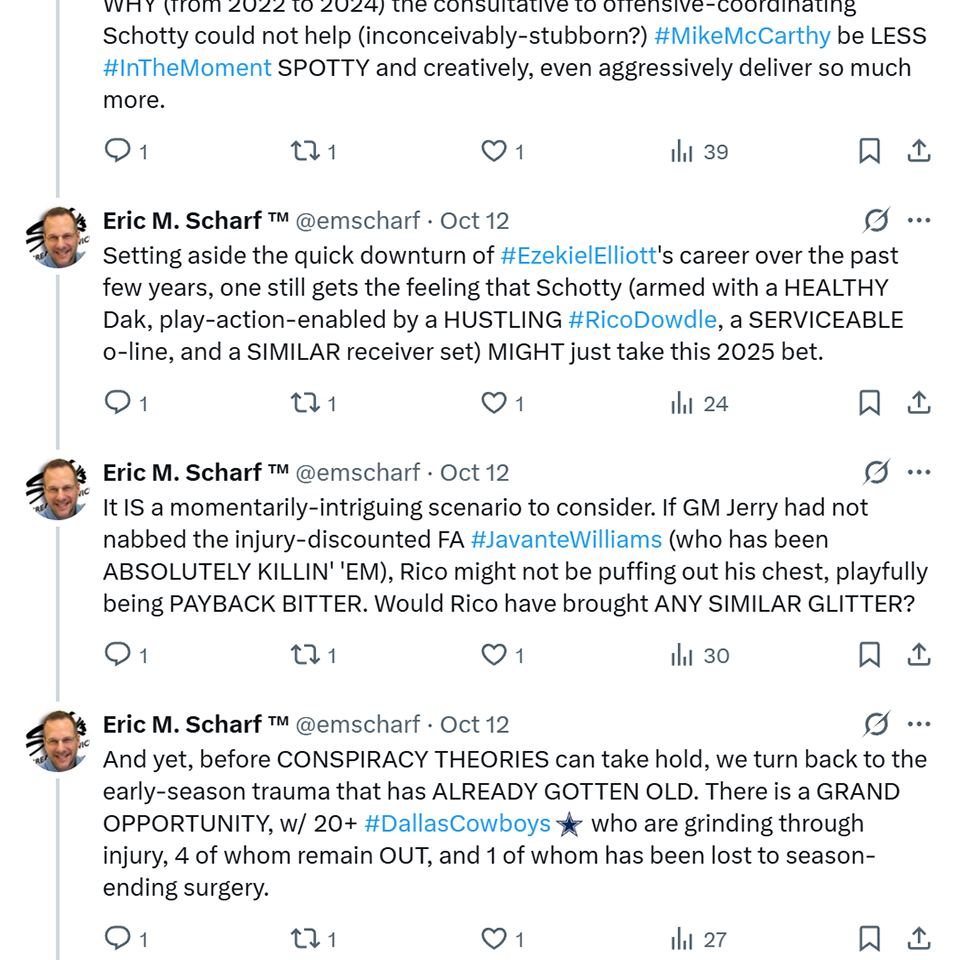Viewport: 960px width, 960px height.
Task: Follow the #JavonteWilliams hashtag link
Action: pyautogui.click(x=566, y=540)
